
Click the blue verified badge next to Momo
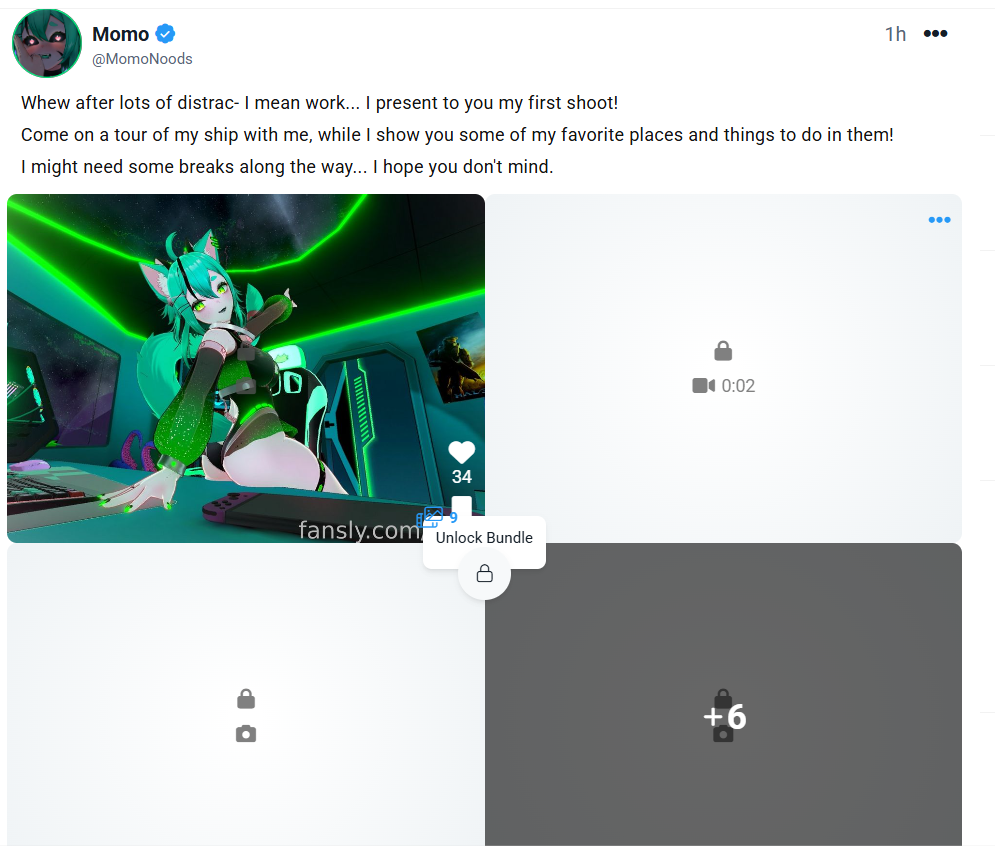pos(165,34)
